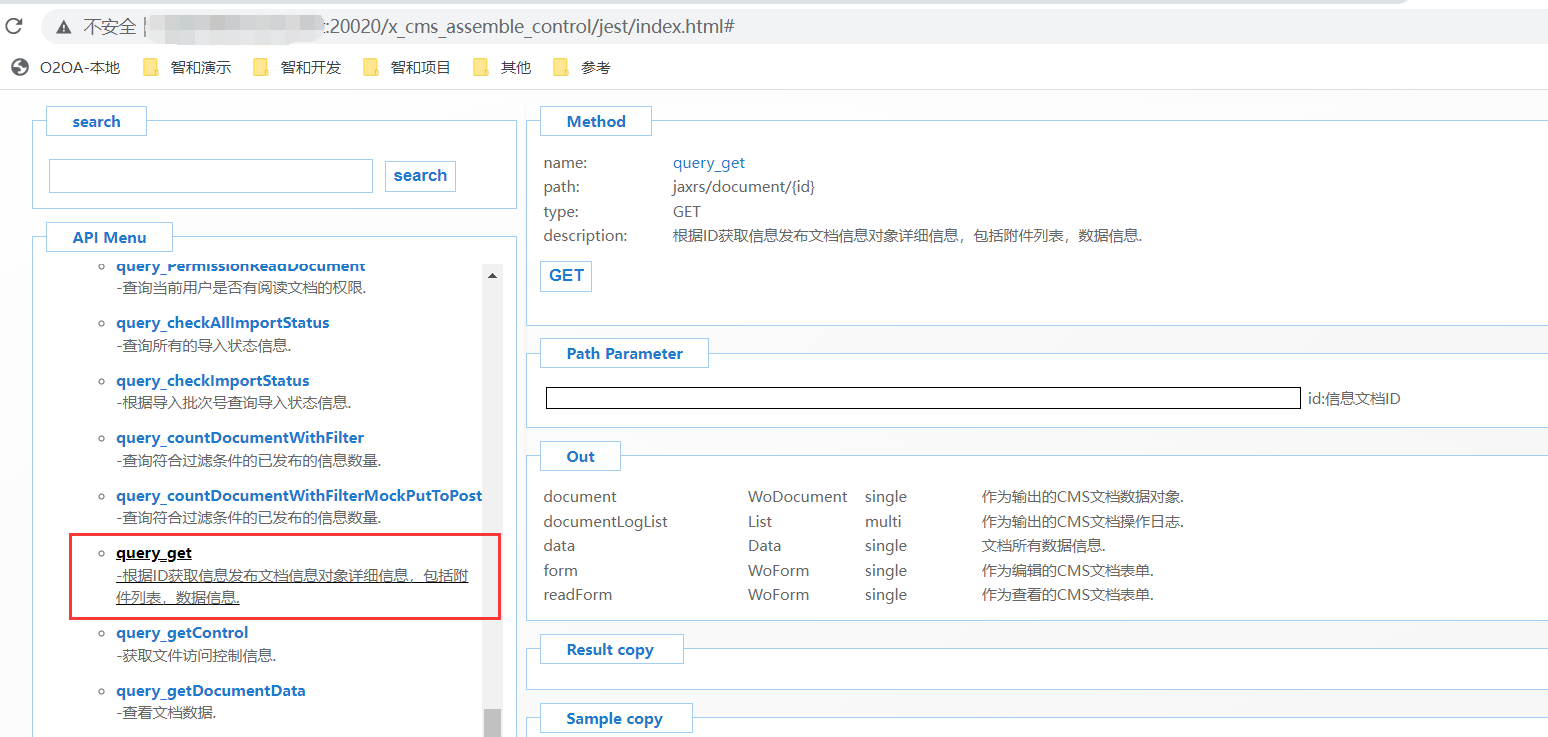Click the browser reload icon

tap(14, 26)
